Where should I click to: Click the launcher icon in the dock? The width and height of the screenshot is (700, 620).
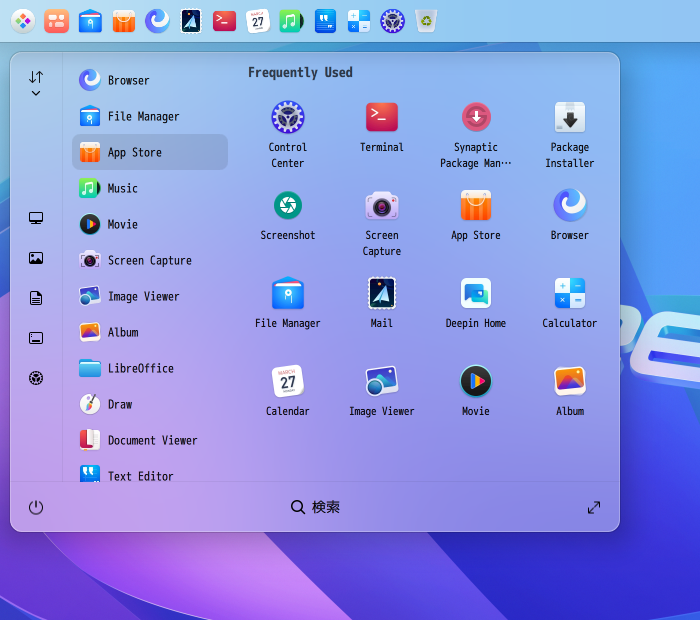[x=23, y=21]
